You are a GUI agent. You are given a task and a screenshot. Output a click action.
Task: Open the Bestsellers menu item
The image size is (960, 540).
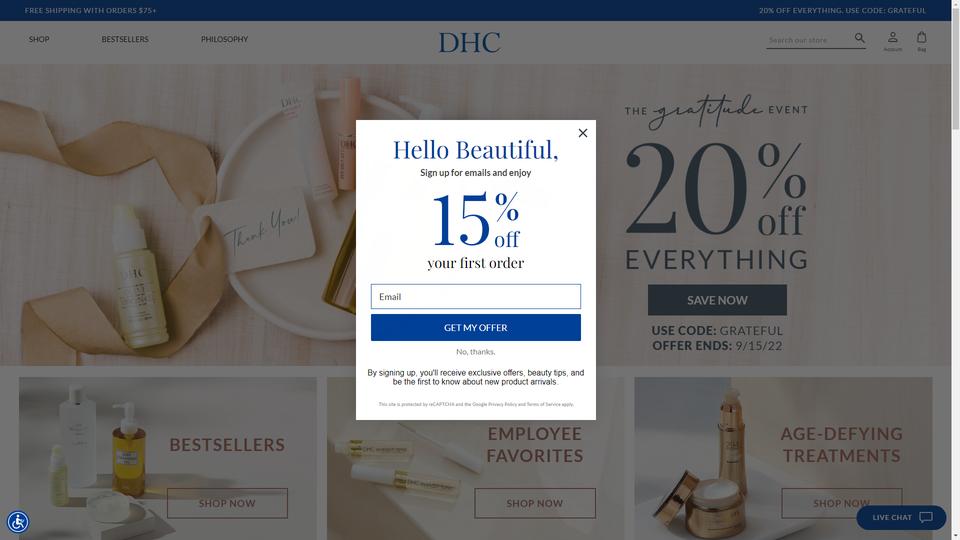pyautogui.click(x=125, y=39)
